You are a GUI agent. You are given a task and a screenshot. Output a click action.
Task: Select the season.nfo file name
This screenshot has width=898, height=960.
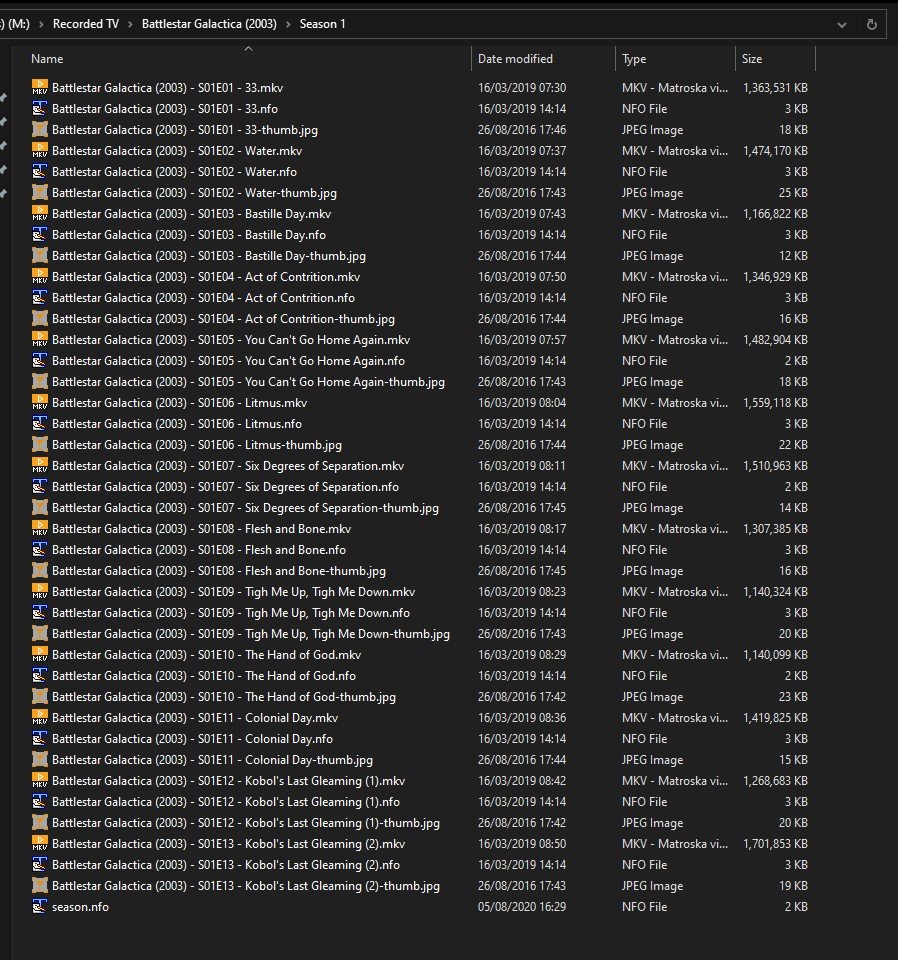(x=80, y=907)
